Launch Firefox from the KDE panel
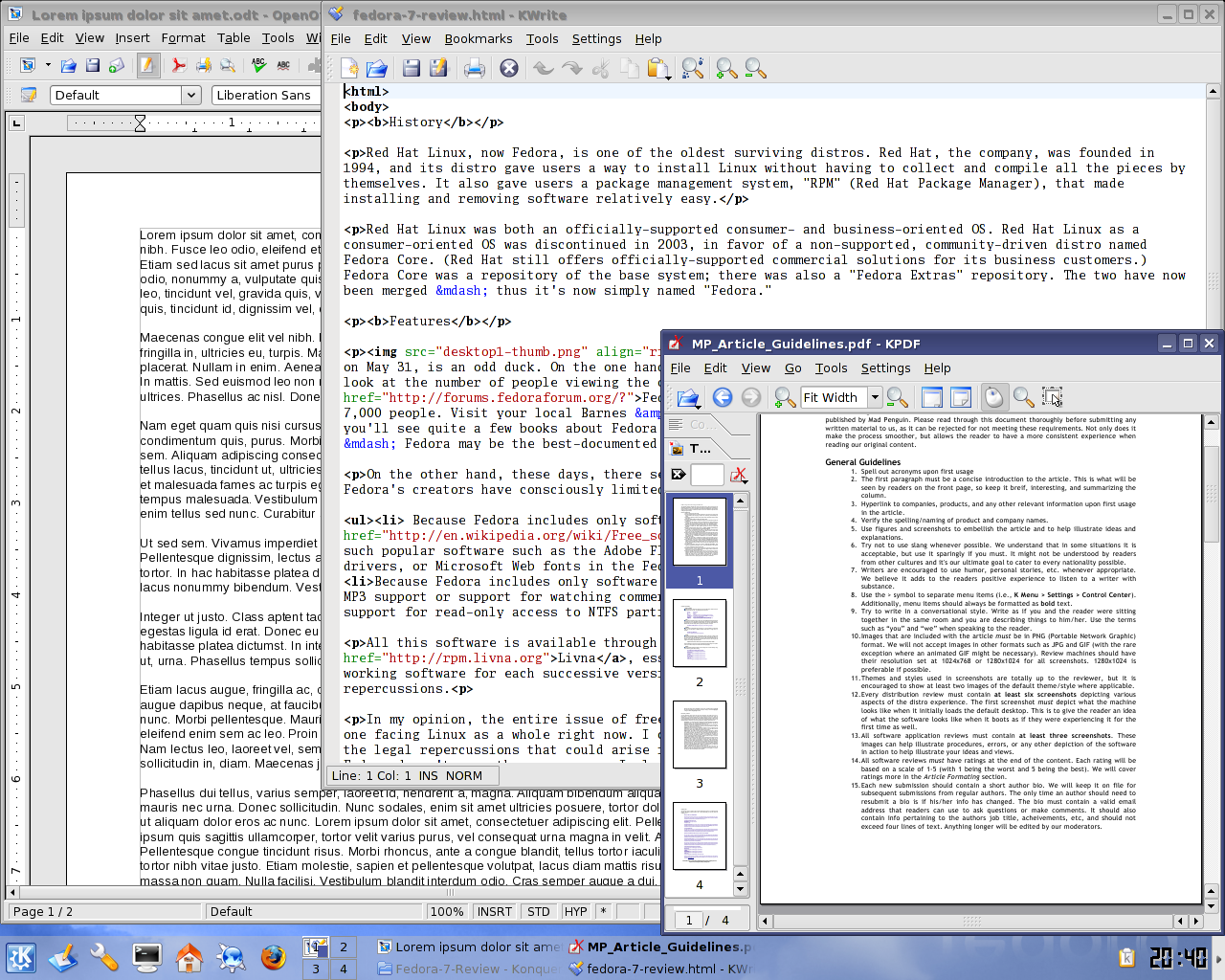The height and width of the screenshot is (980, 1225). click(x=273, y=957)
